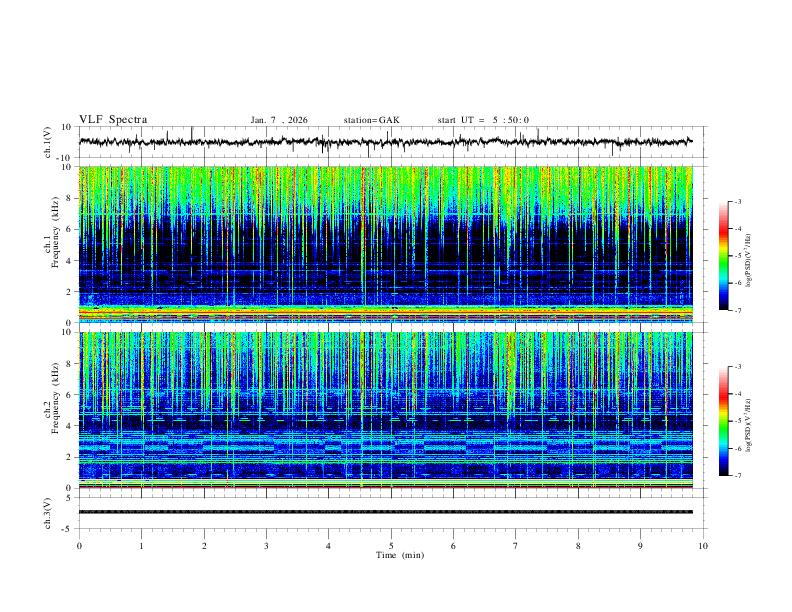Select the date text "Jan. 7, 2026"
This screenshot has height=612, width=792.
pyautogui.click(x=279, y=120)
